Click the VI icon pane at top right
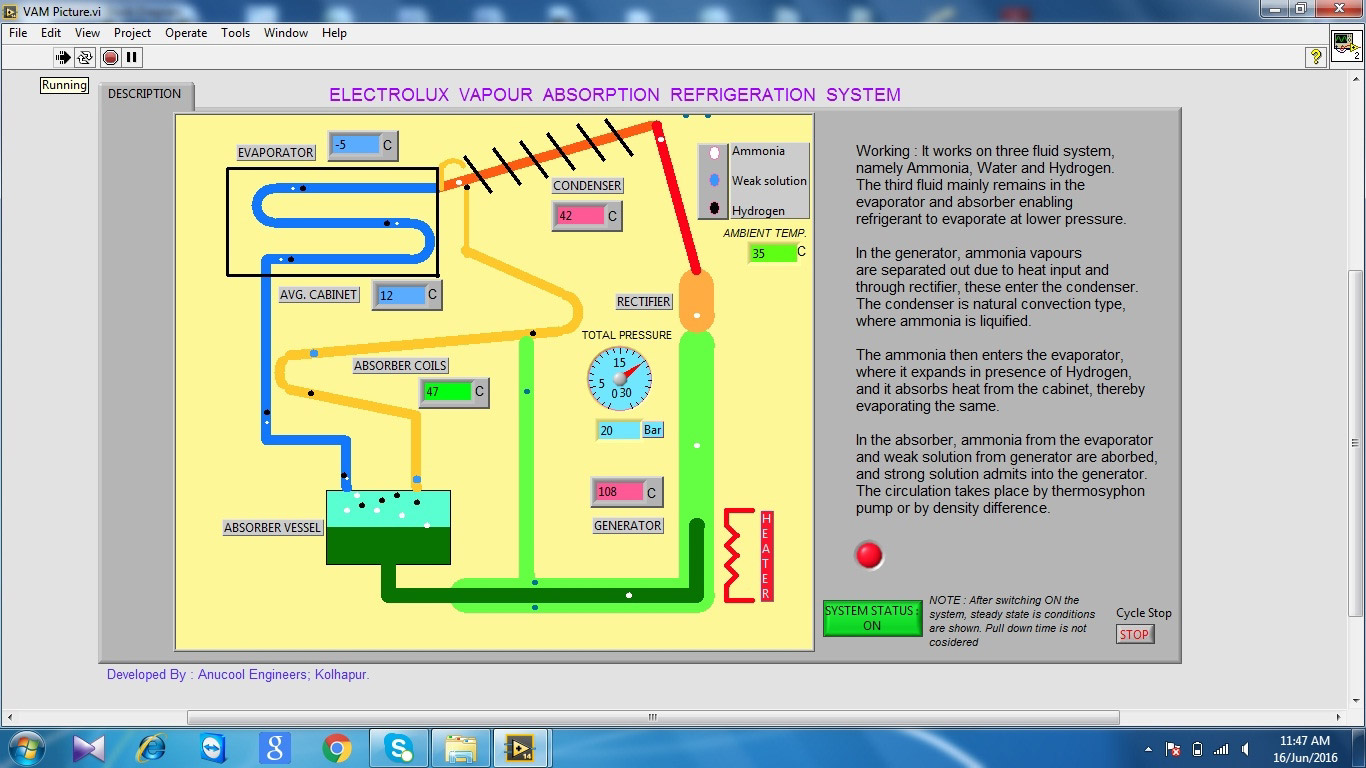 point(1346,44)
